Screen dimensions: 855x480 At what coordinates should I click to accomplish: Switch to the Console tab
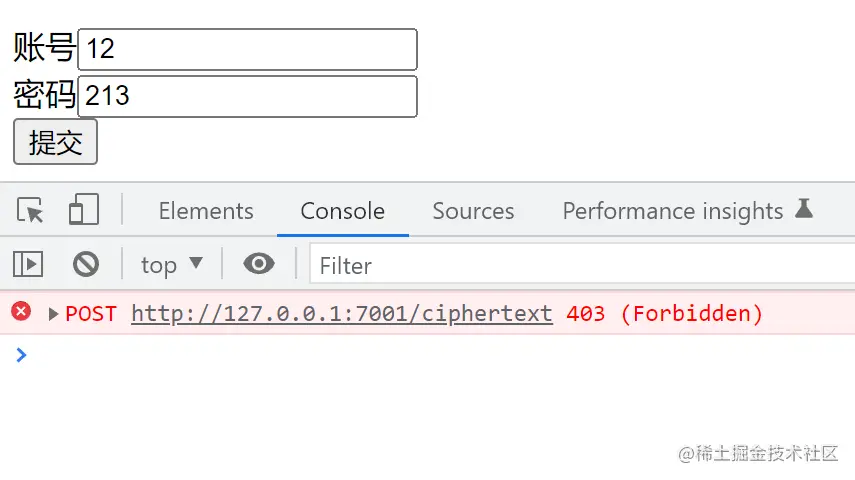342,211
